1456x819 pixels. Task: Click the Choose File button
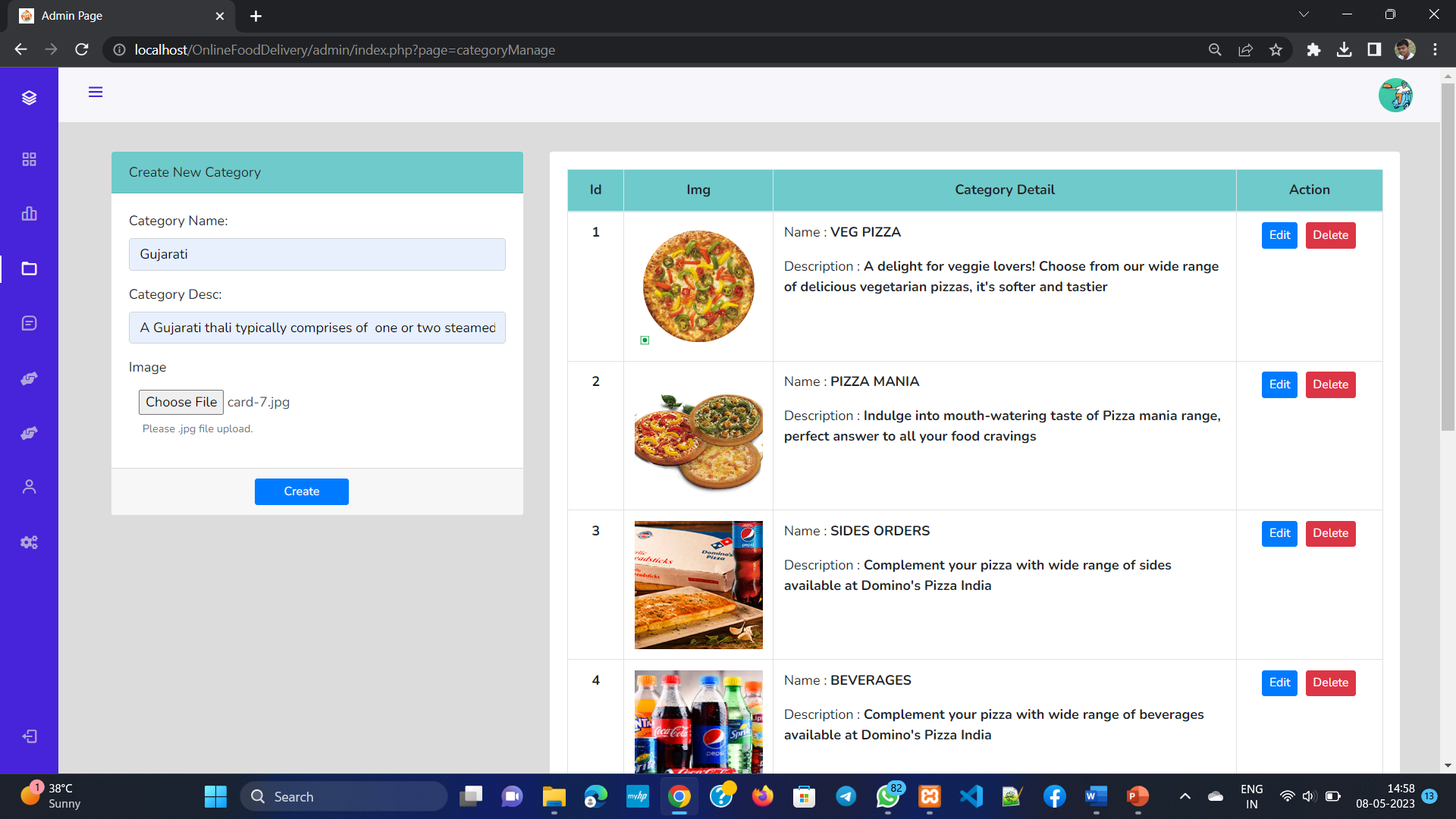[181, 402]
